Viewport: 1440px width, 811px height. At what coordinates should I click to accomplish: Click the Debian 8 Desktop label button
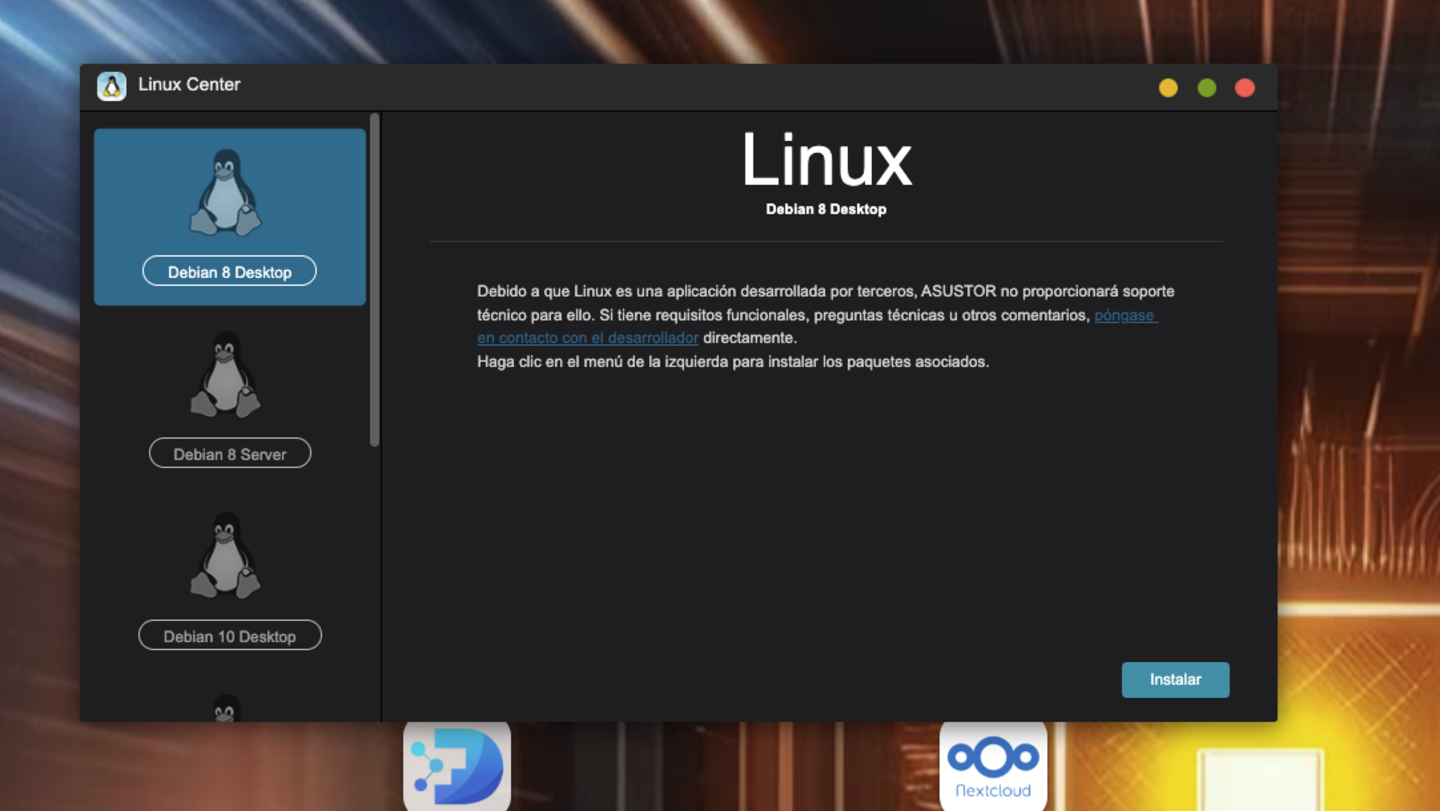click(x=230, y=271)
